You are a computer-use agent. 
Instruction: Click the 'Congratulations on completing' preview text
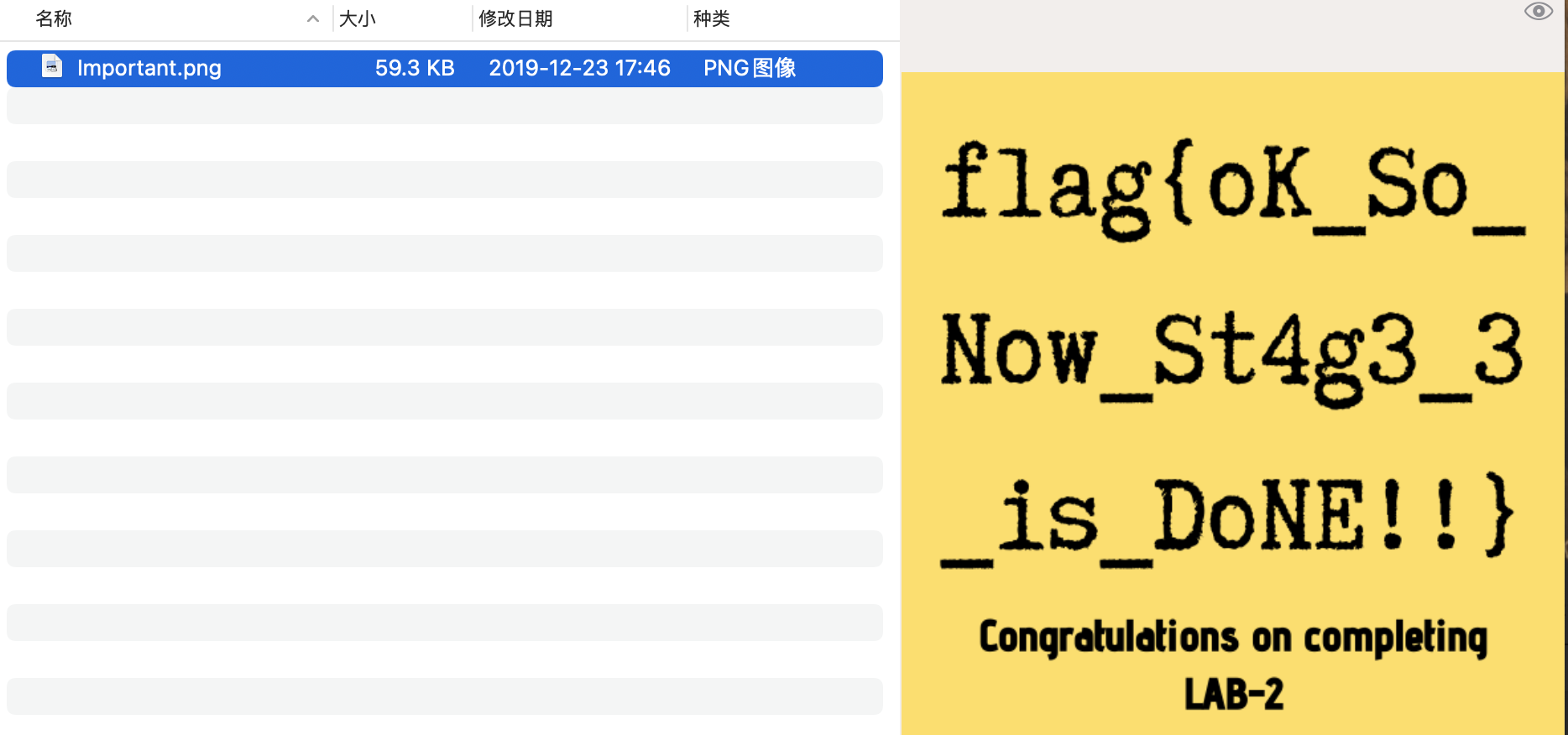point(1232,638)
